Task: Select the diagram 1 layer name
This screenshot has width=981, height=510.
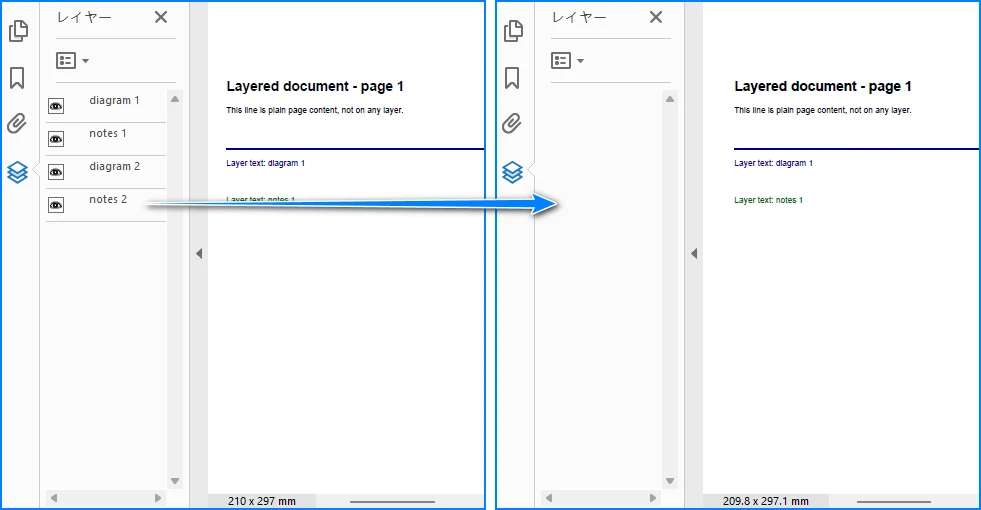Action: [x=114, y=100]
